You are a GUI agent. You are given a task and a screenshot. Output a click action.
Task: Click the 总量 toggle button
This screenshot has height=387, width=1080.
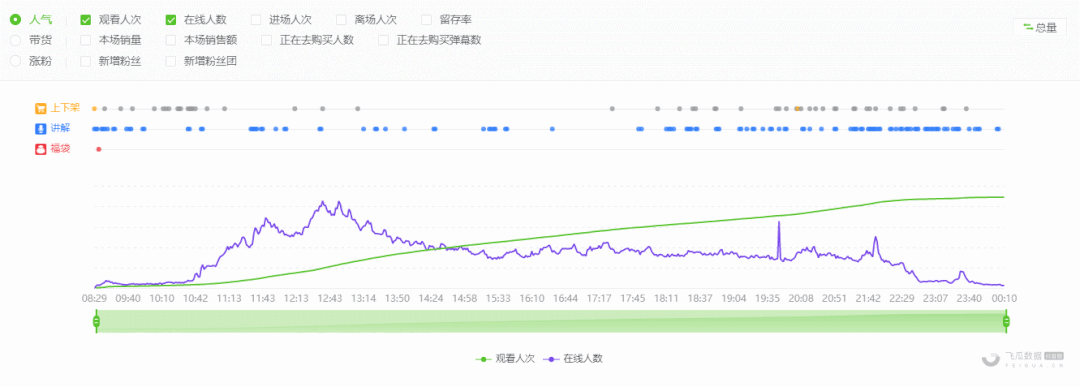coord(1039,28)
